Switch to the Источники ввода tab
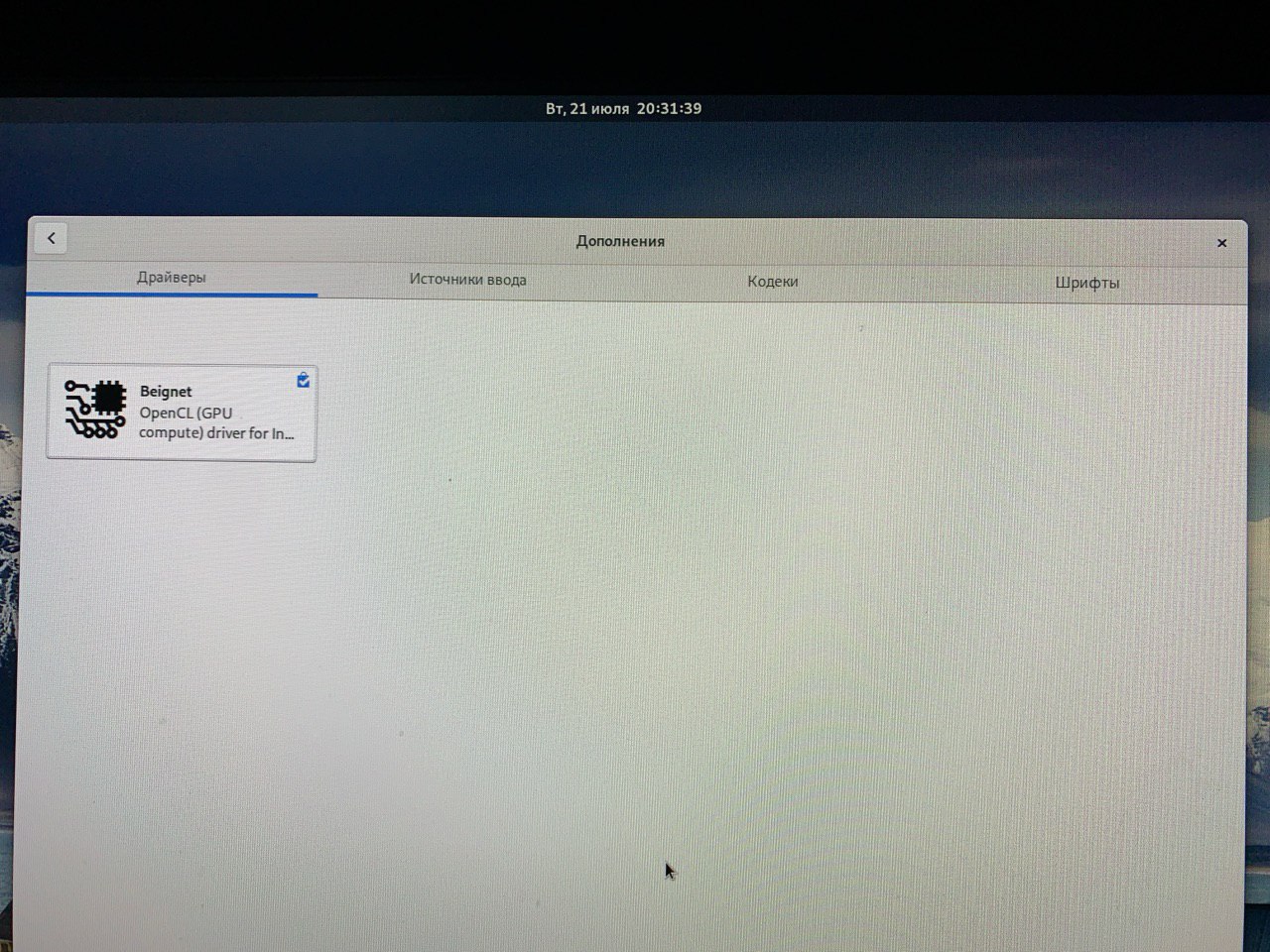 click(x=467, y=280)
